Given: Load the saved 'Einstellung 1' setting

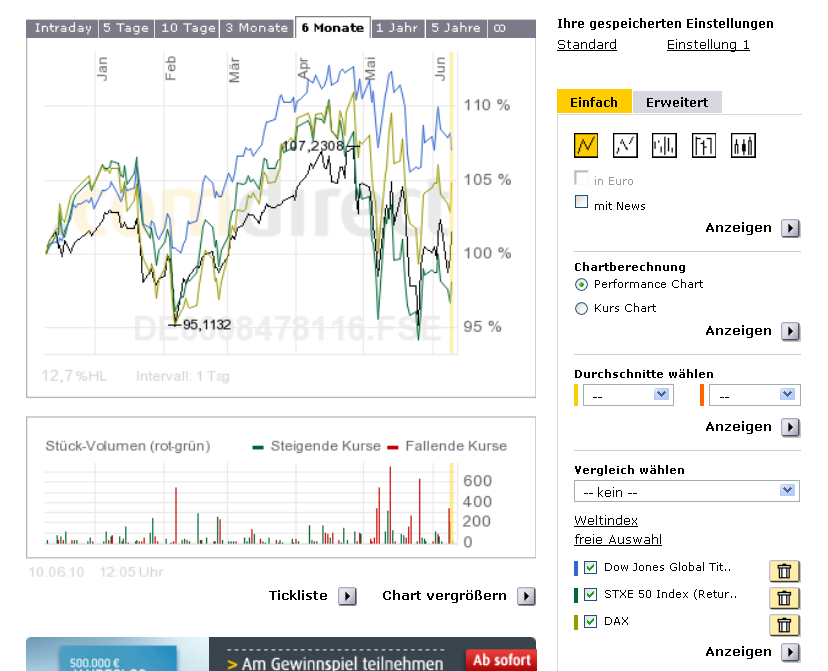Looking at the screenshot, I should [708, 45].
